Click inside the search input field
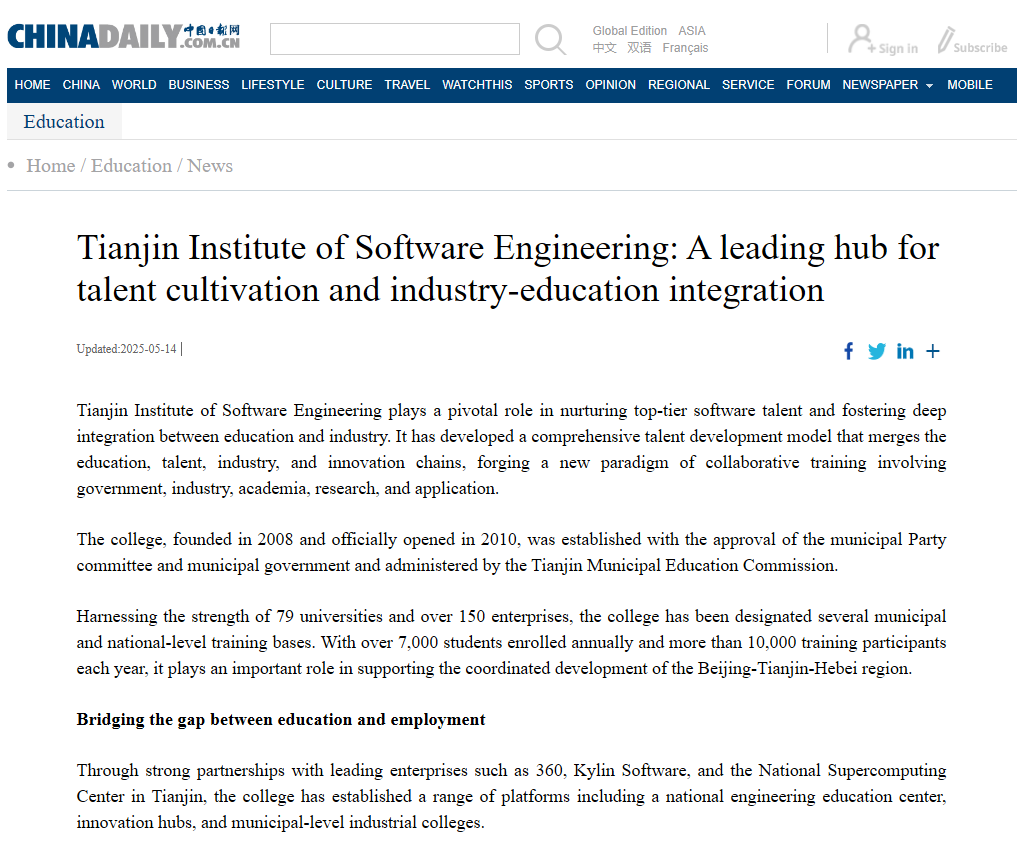 (394, 39)
